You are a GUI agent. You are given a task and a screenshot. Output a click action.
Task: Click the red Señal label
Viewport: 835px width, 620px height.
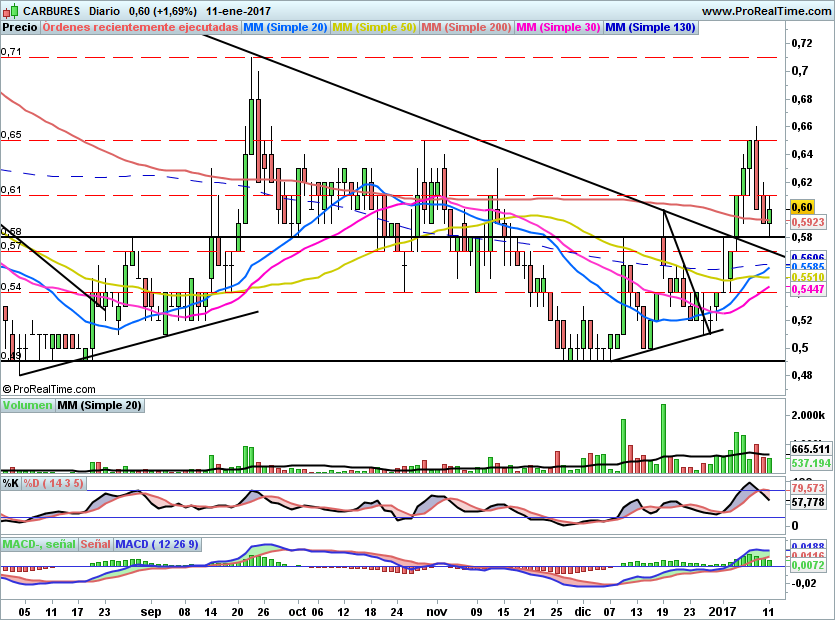(95, 544)
